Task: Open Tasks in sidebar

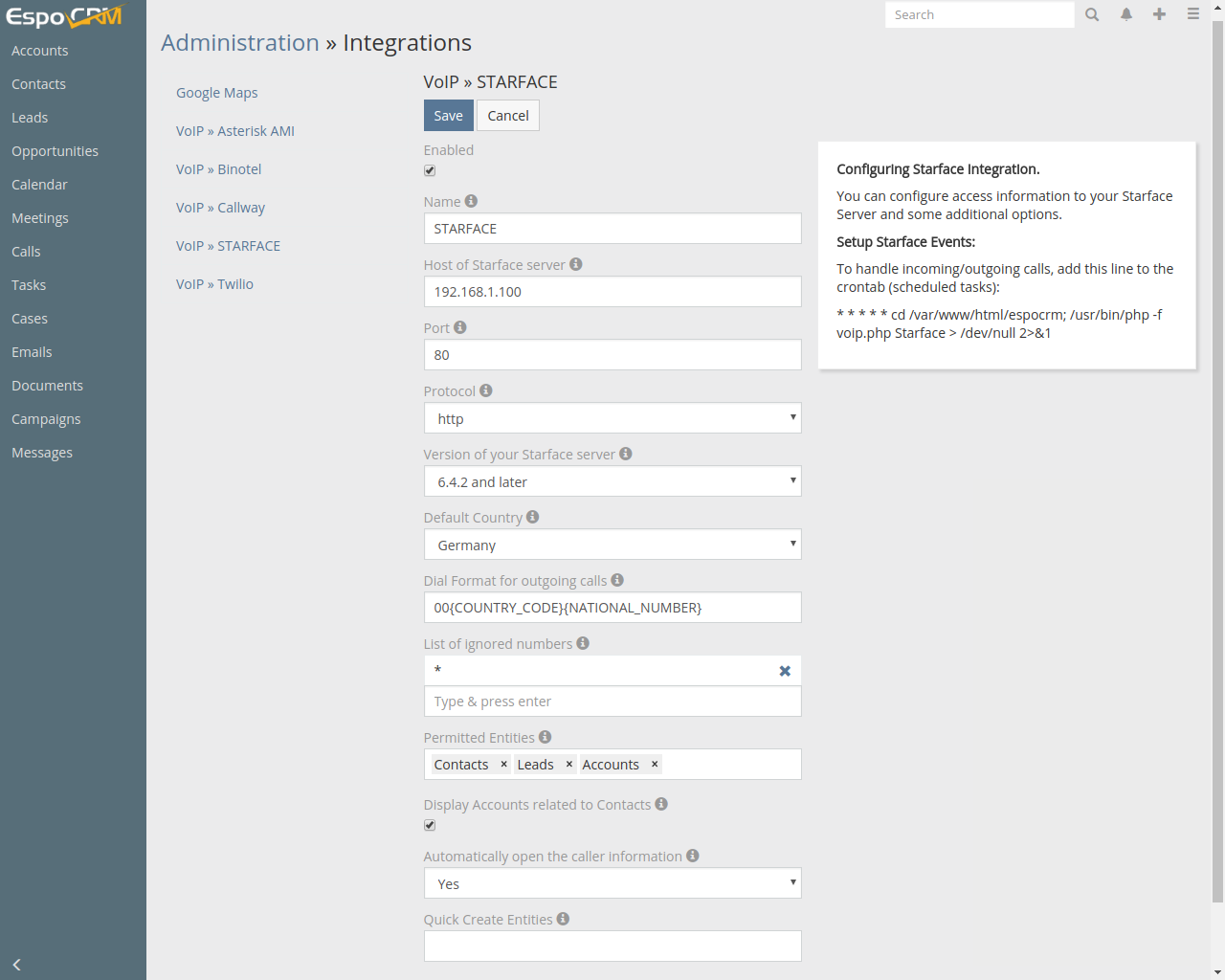Action: [29, 285]
